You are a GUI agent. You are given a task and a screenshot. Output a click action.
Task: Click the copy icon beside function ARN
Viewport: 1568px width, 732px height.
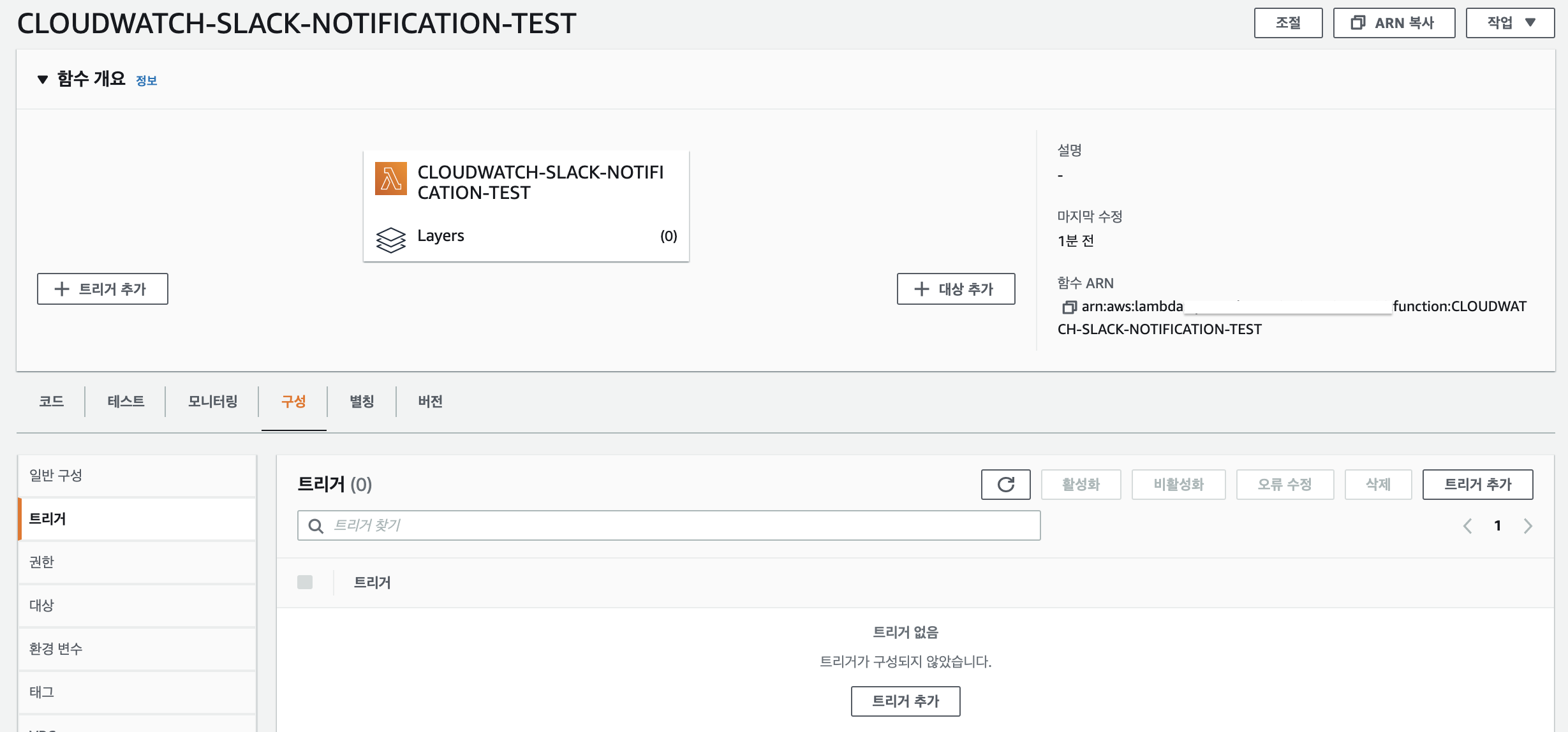(x=1069, y=307)
